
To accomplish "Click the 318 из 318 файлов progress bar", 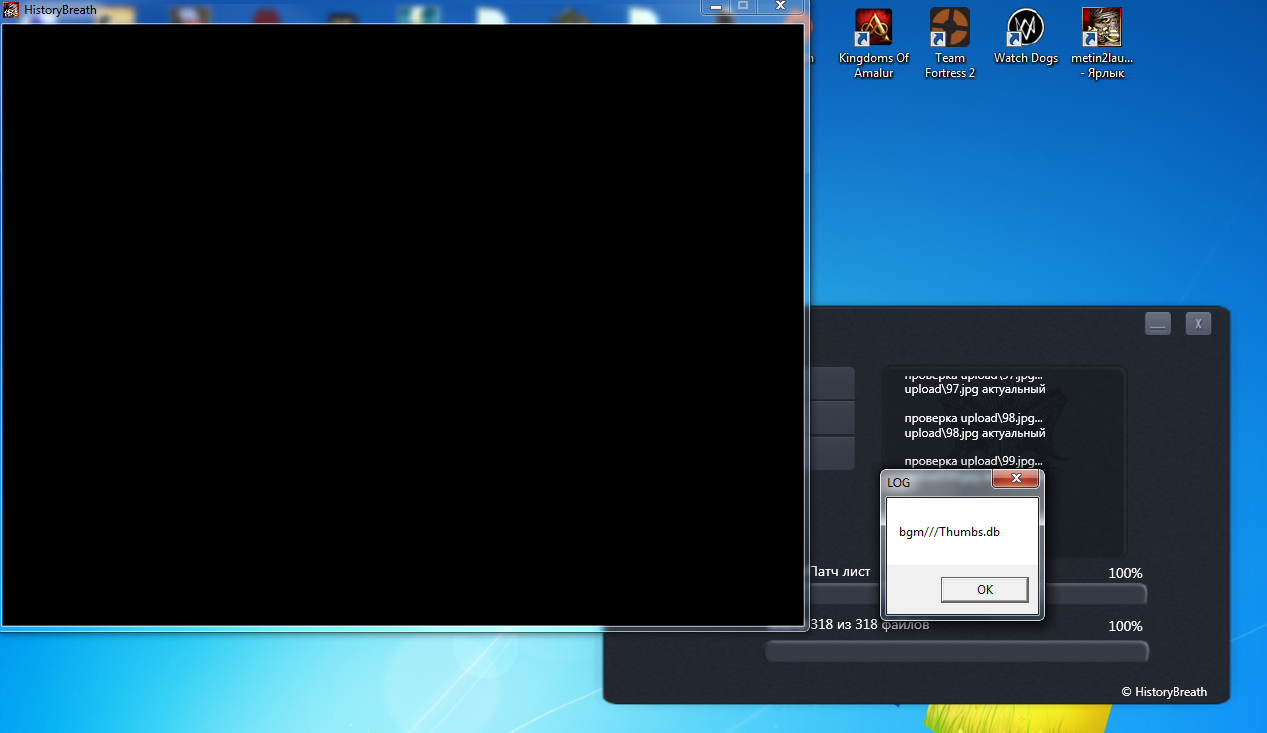I will click(957, 652).
